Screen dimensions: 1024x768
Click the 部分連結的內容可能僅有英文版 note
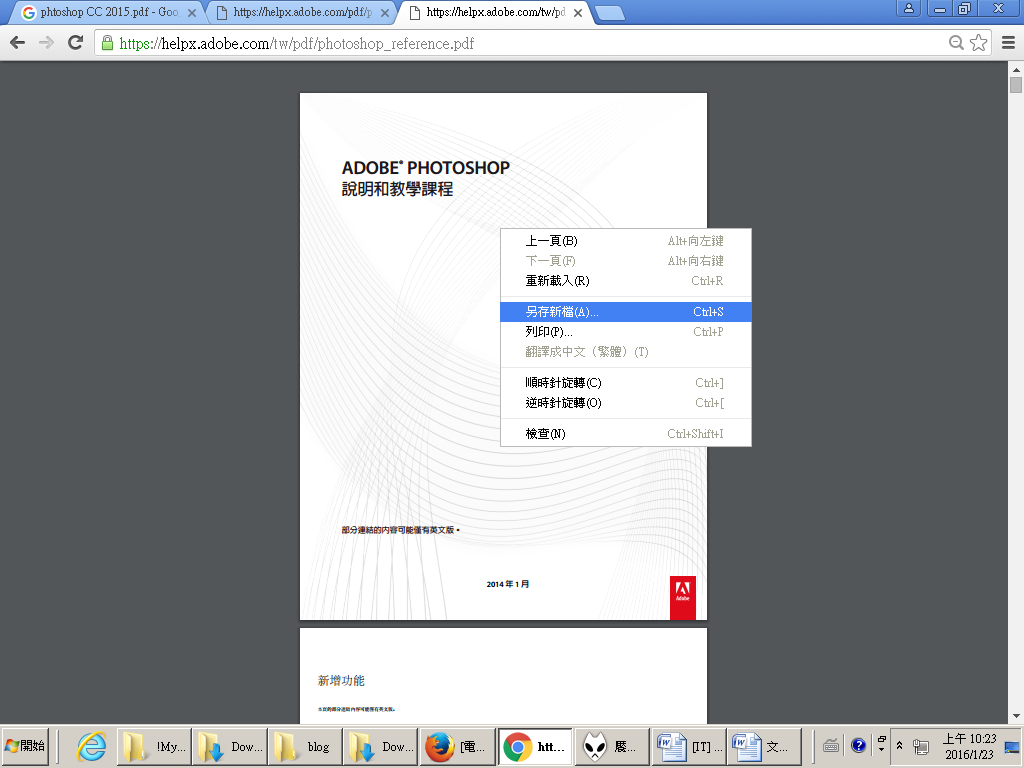tap(400, 530)
